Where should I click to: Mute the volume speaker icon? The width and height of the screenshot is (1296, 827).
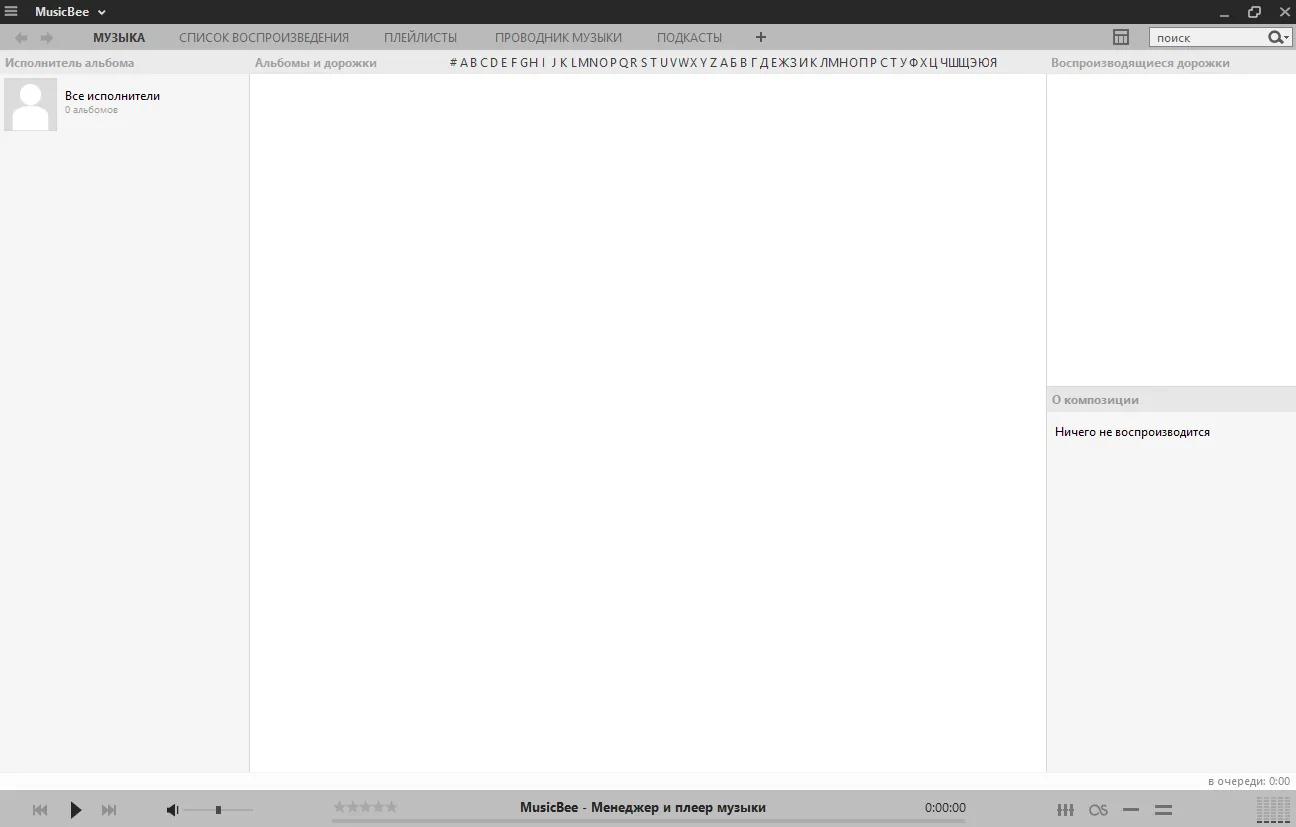coord(172,810)
